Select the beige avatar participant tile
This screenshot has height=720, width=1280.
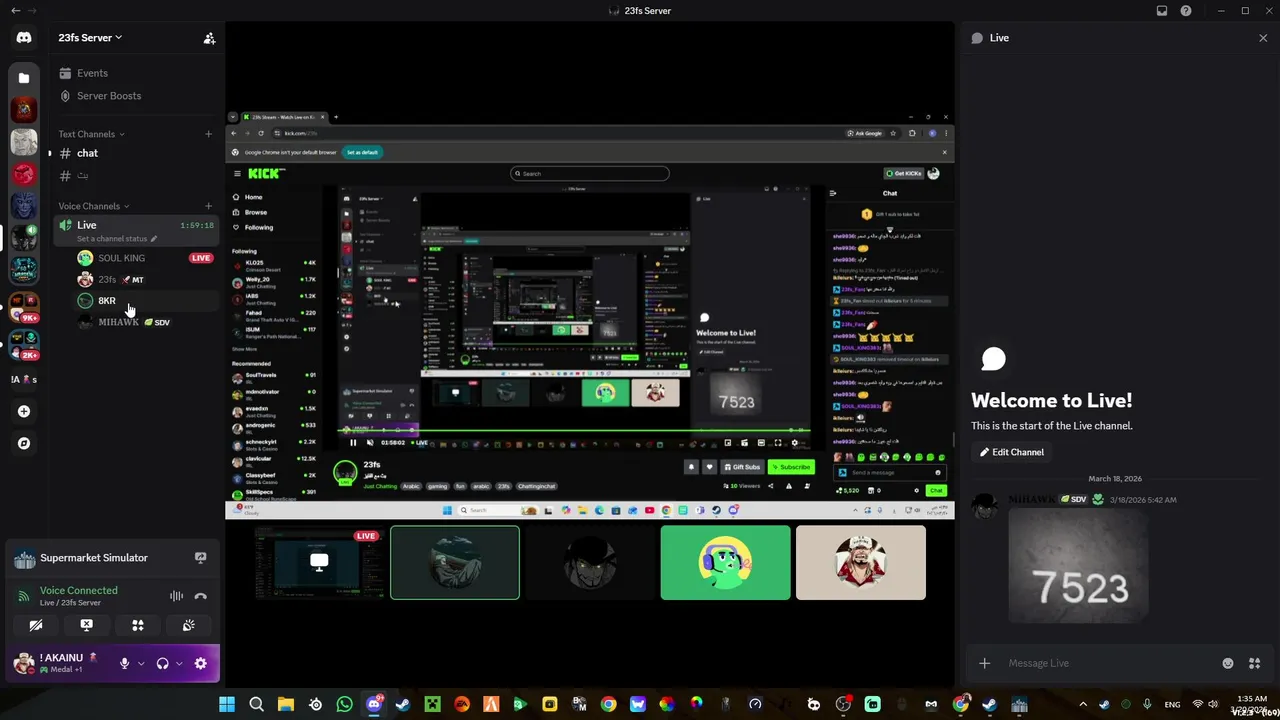tap(861, 563)
